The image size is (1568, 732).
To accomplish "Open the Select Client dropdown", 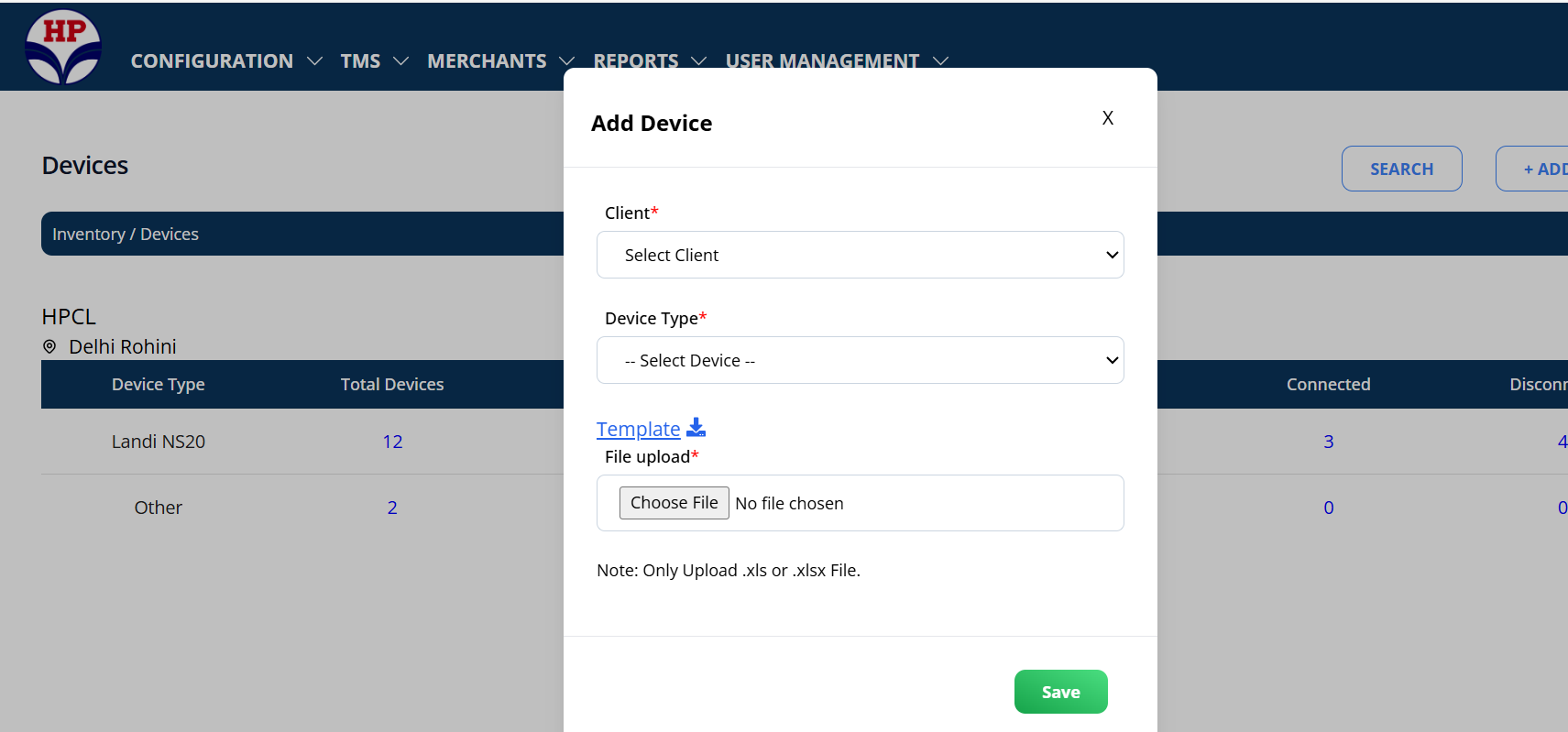I will coord(860,255).
